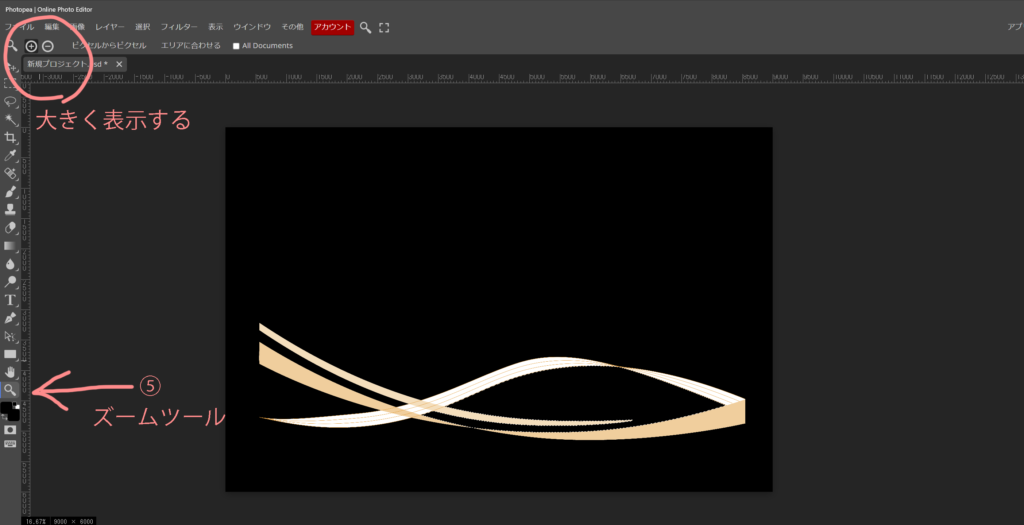Select the Brush tool
The width and height of the screenshot is (1024, 525).
click(x=11, y=191)
